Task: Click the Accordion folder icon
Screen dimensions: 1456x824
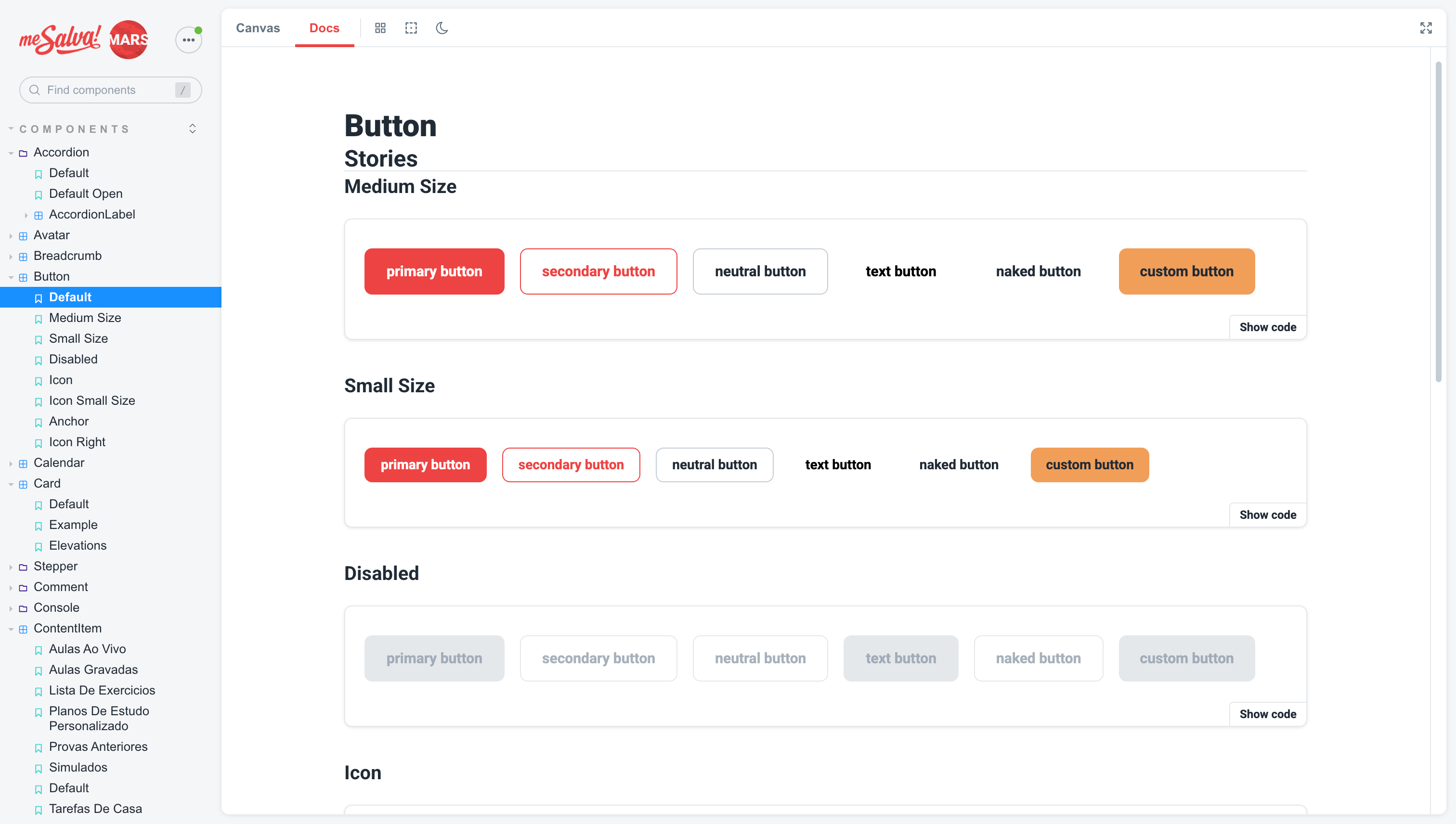Action: 23,154
